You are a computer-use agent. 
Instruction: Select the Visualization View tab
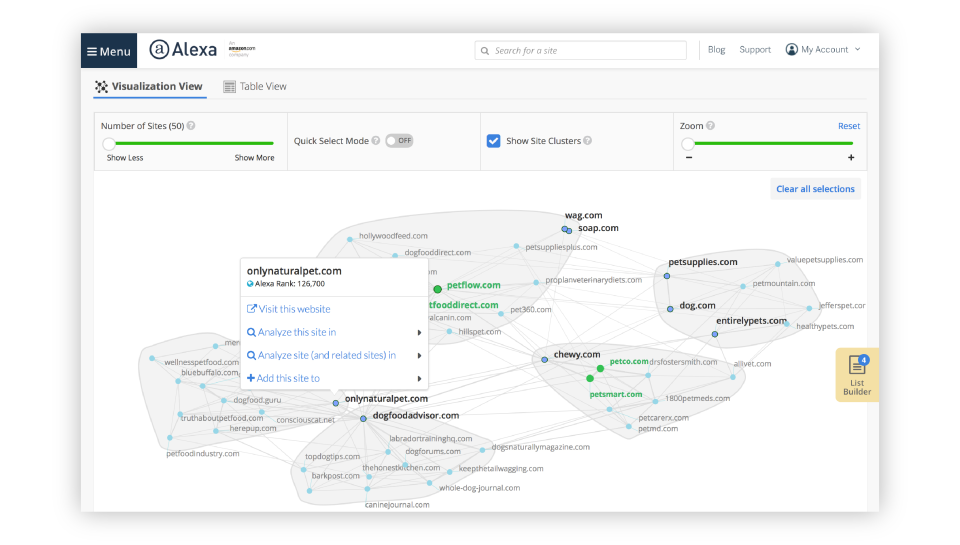click(149, 87)
